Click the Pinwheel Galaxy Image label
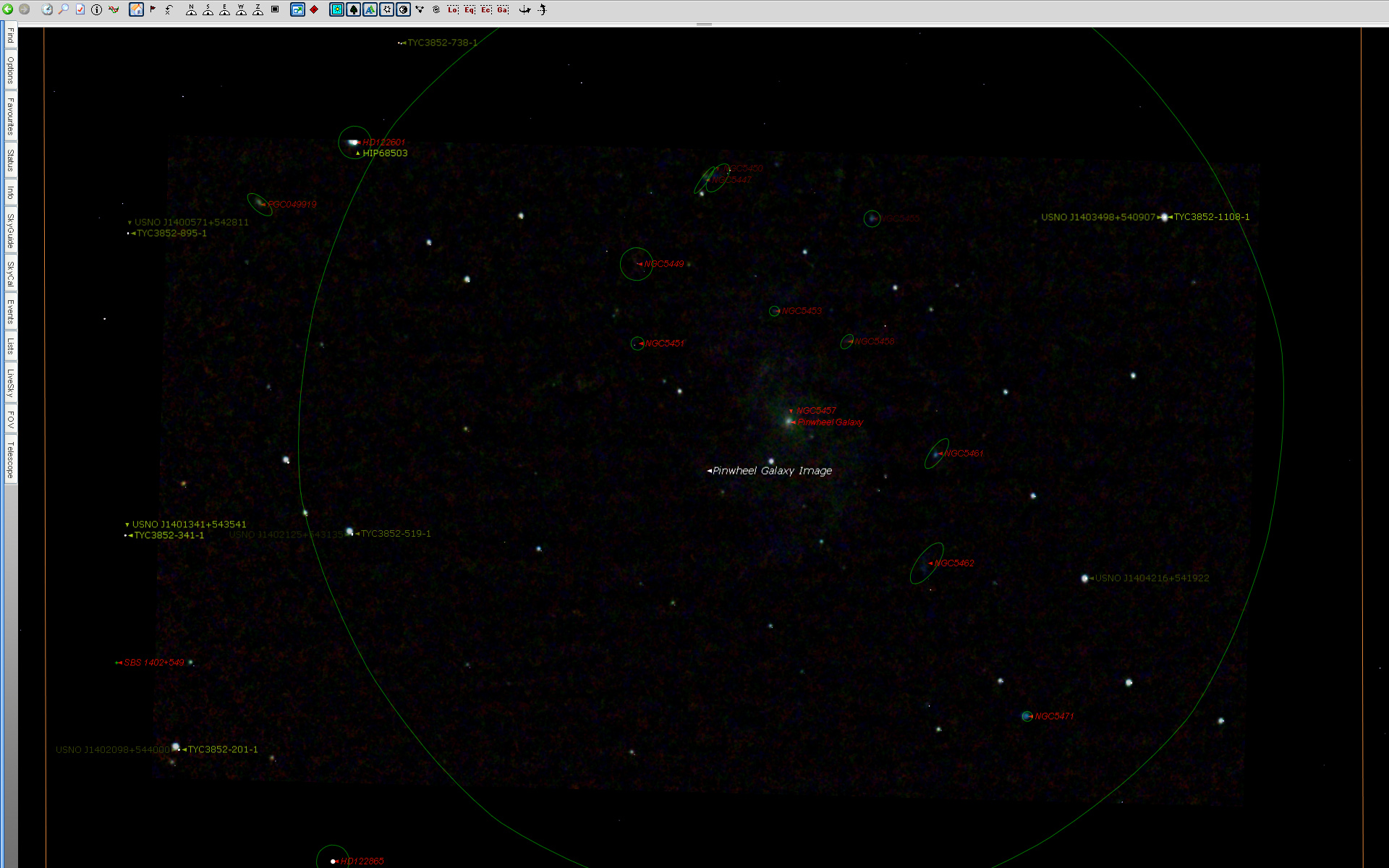 (772, 471)
